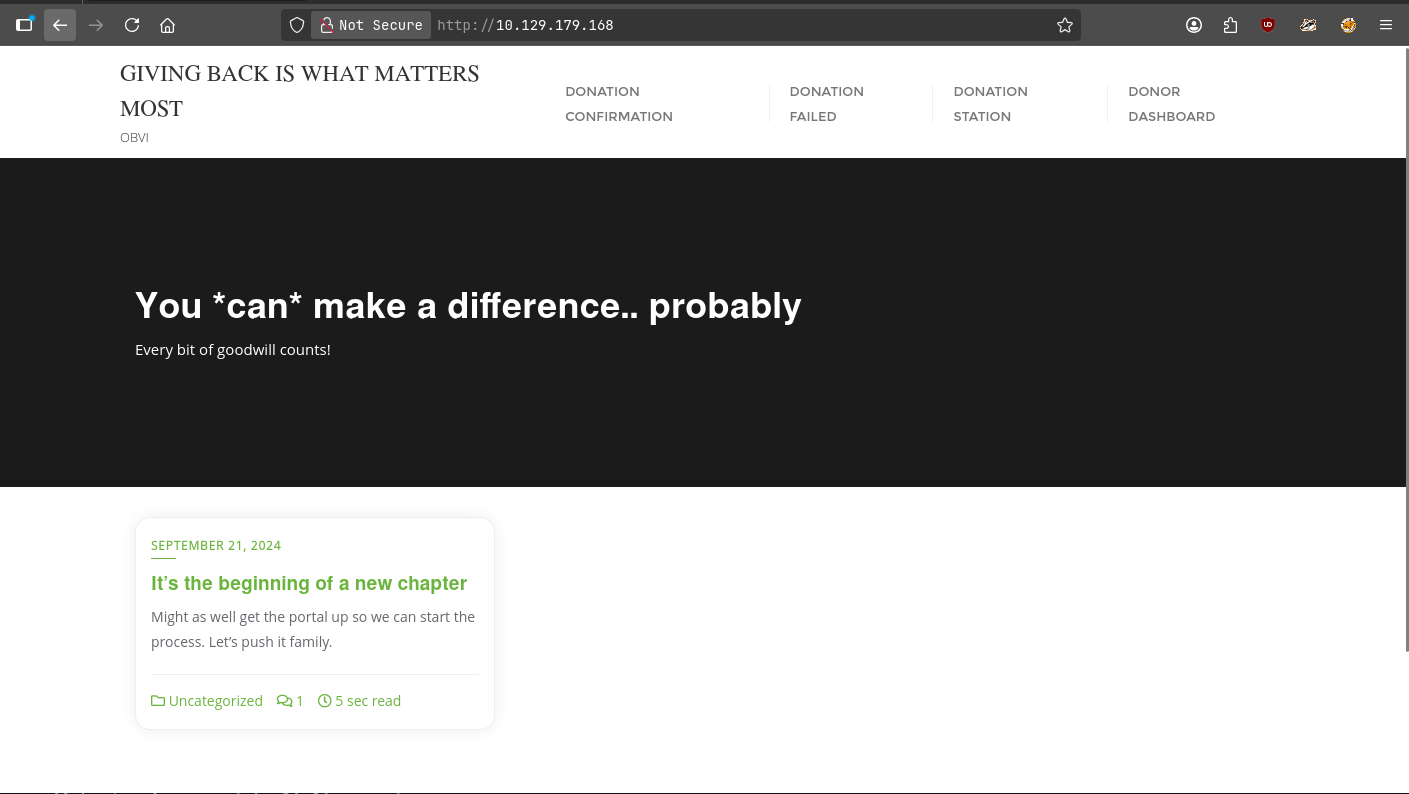
Task: Reload the current page
Action: (132, 25)
